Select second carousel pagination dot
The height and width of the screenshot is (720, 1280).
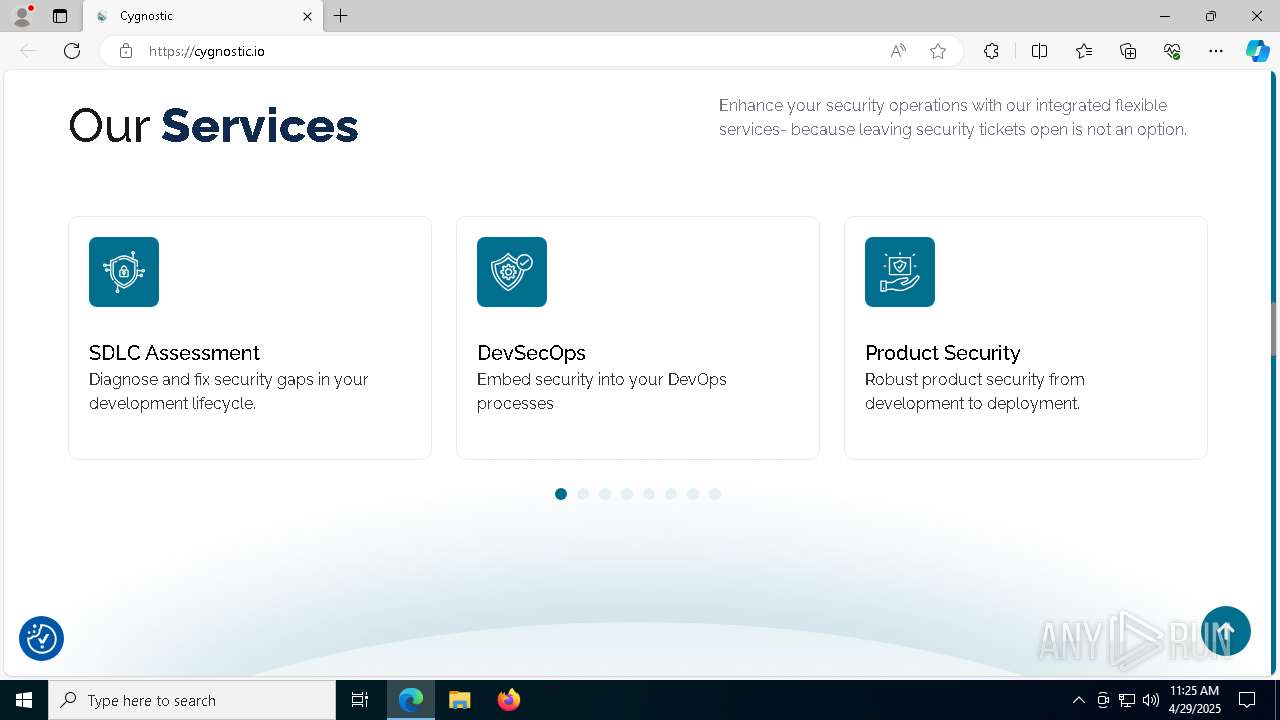583,494
